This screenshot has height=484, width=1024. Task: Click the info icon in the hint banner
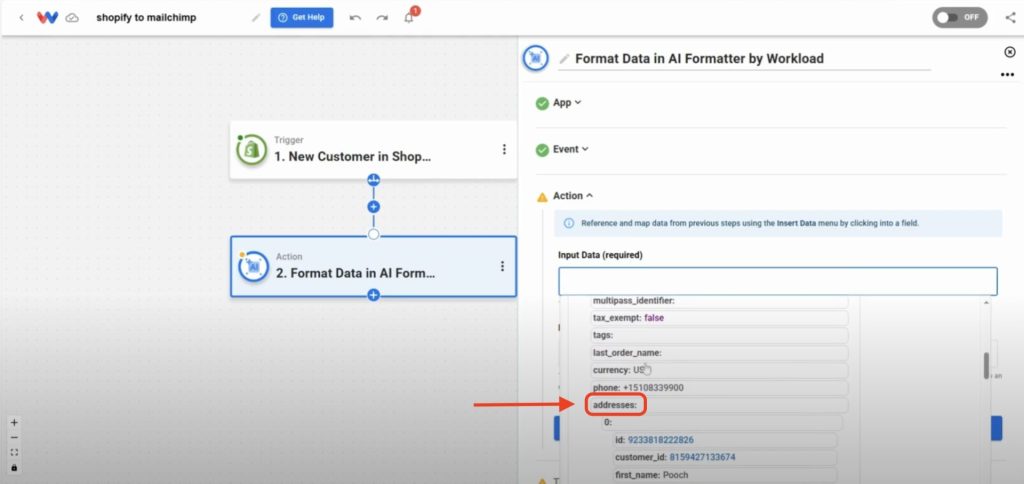(569, 223)
